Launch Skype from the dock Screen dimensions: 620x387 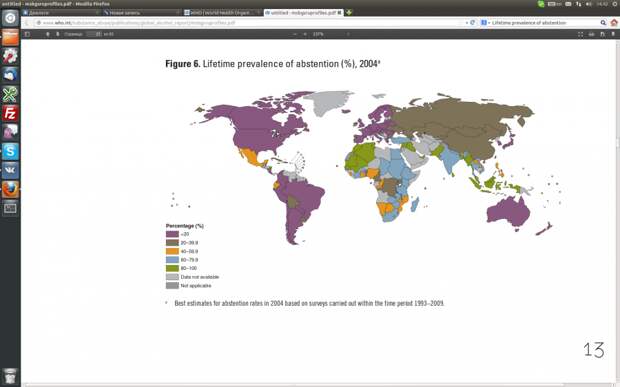coord(10,151)
